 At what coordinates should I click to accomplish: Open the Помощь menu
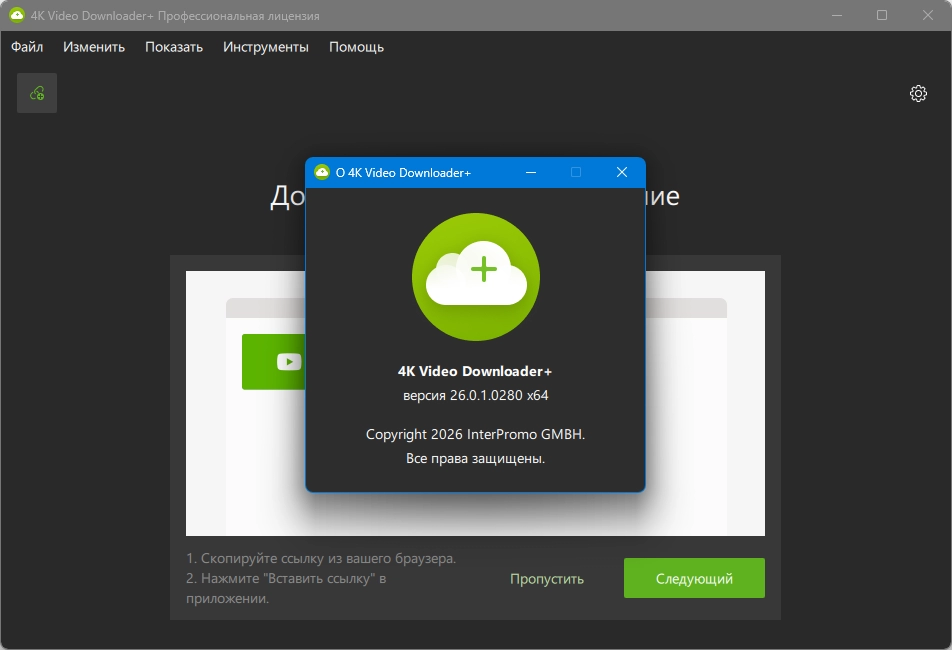pyautogui.click(x=356, y=47)
